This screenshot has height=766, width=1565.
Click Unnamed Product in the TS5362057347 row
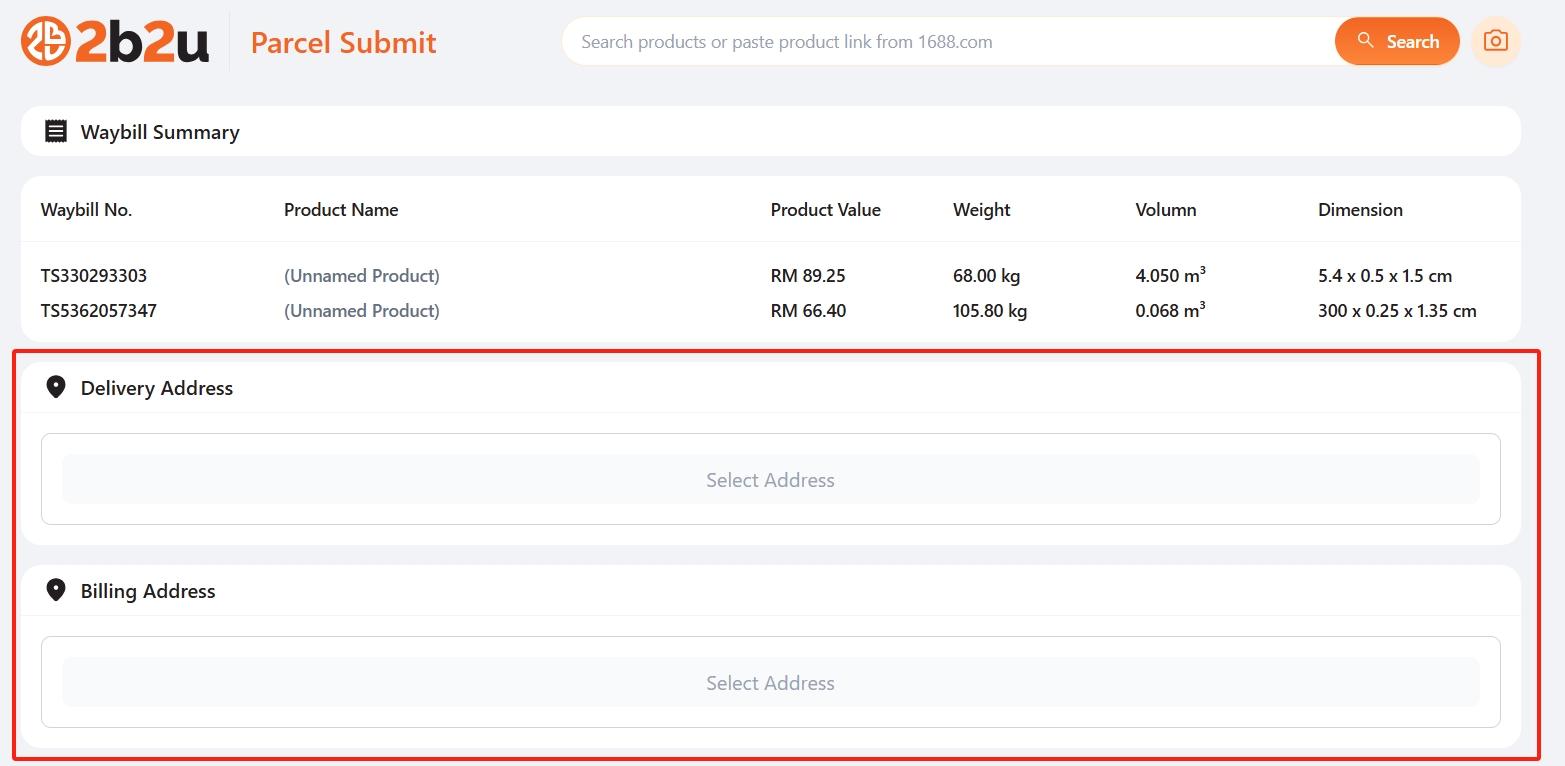[362, 311]
